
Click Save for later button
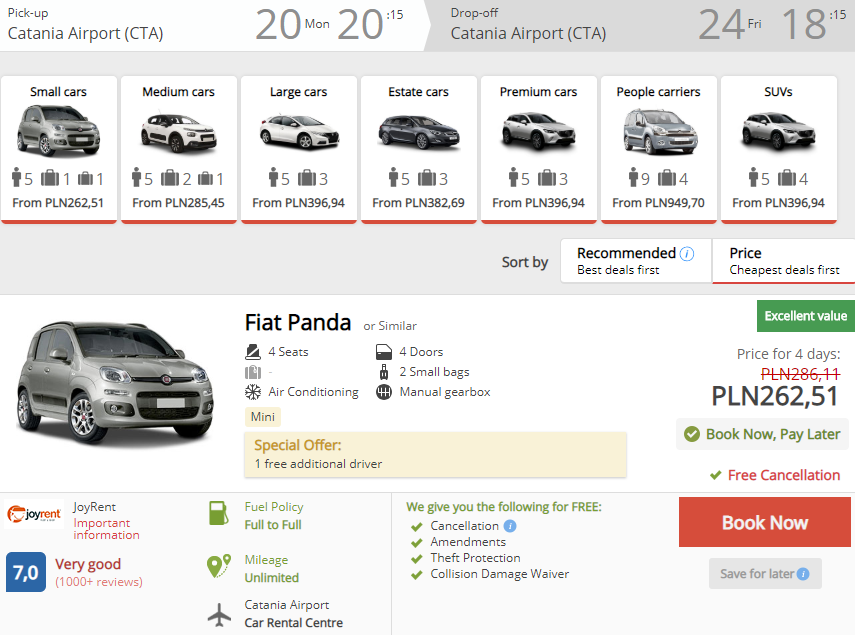(765, 573)
